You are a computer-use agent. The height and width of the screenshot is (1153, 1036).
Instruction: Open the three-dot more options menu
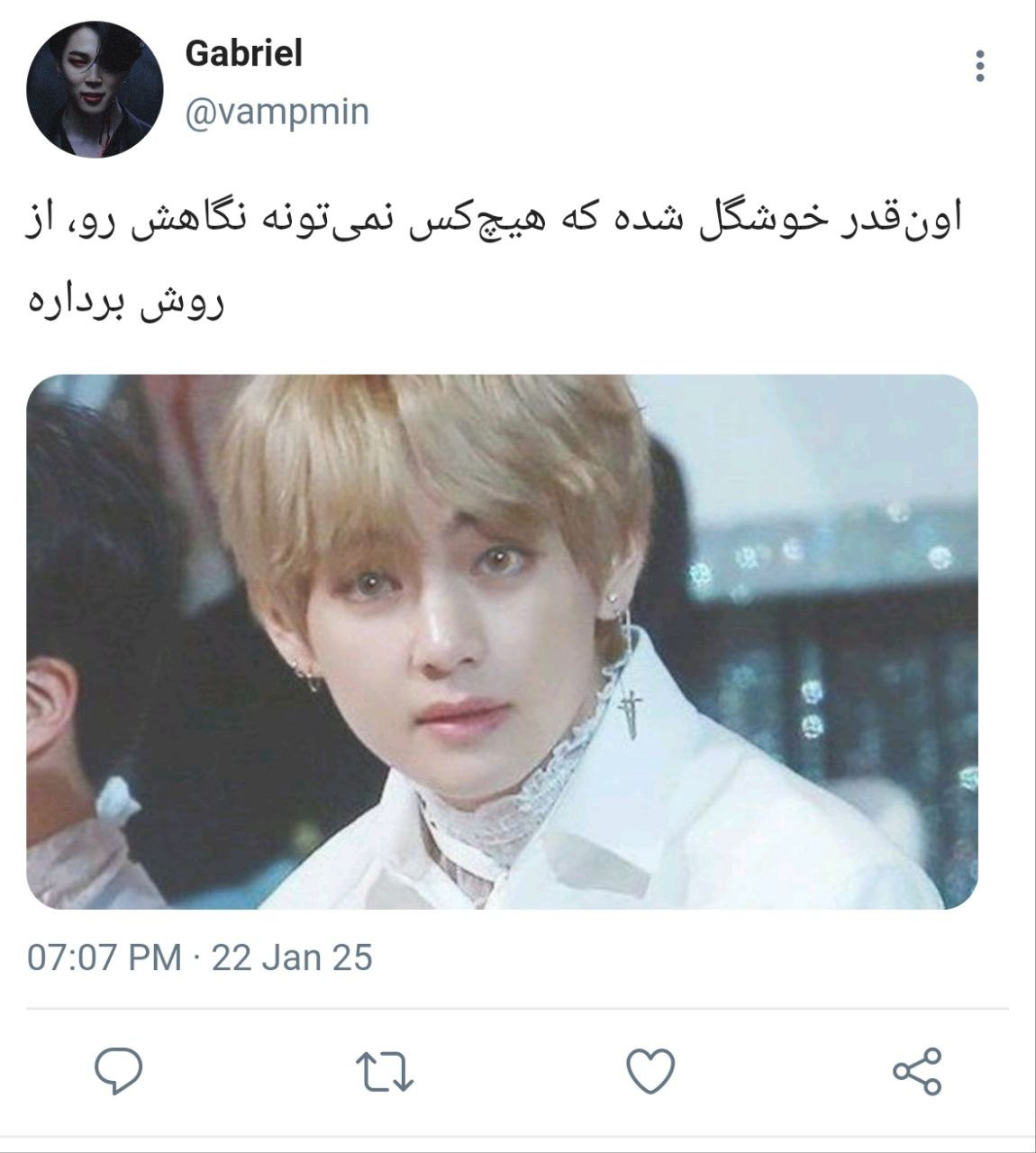pos(980,66)
